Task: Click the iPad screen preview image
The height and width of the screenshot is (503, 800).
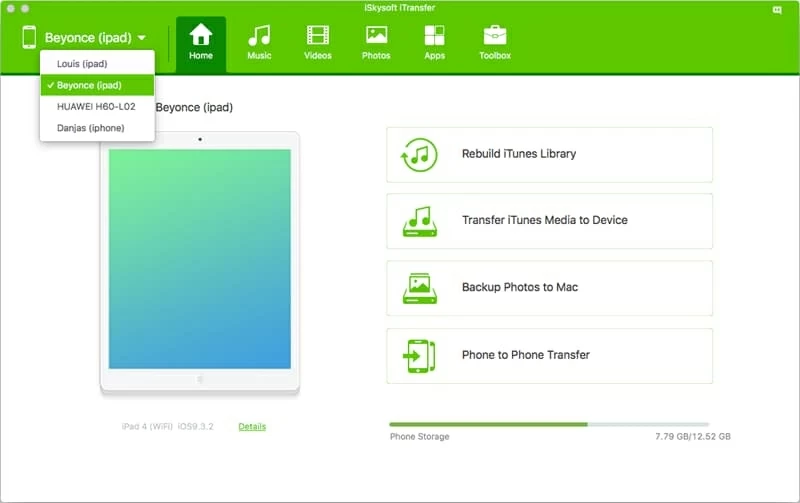Action: point(200,259)
